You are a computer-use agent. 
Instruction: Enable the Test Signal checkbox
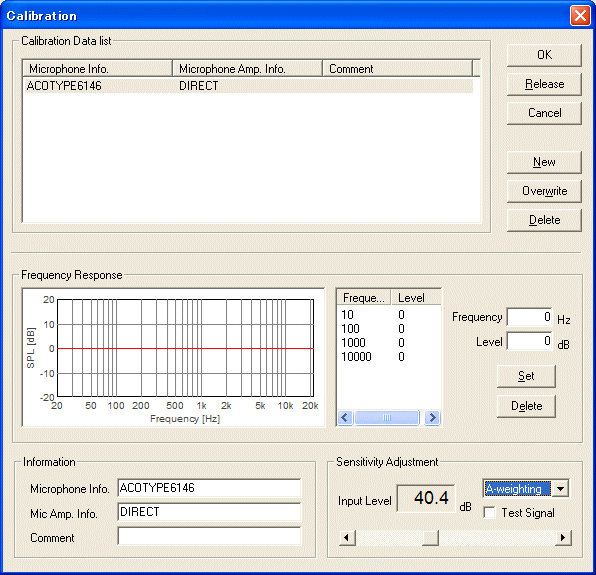489,513
